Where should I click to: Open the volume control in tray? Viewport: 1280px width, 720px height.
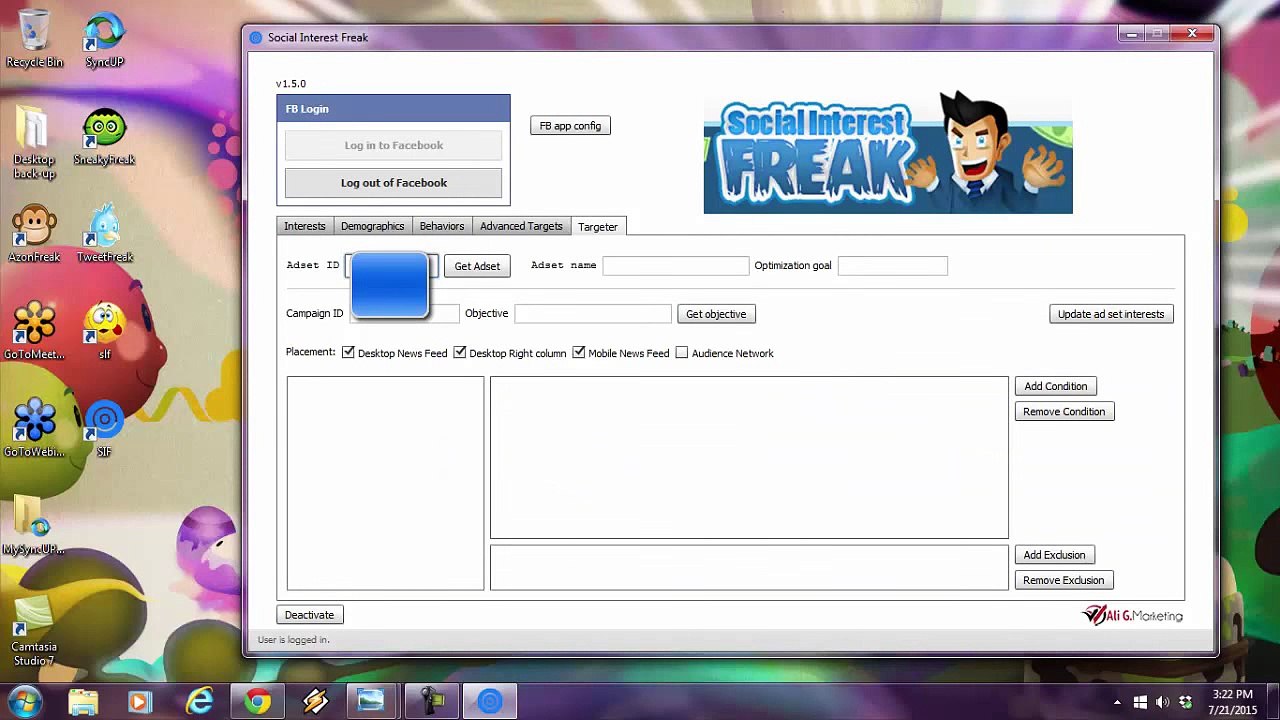tap(1162, 703)
